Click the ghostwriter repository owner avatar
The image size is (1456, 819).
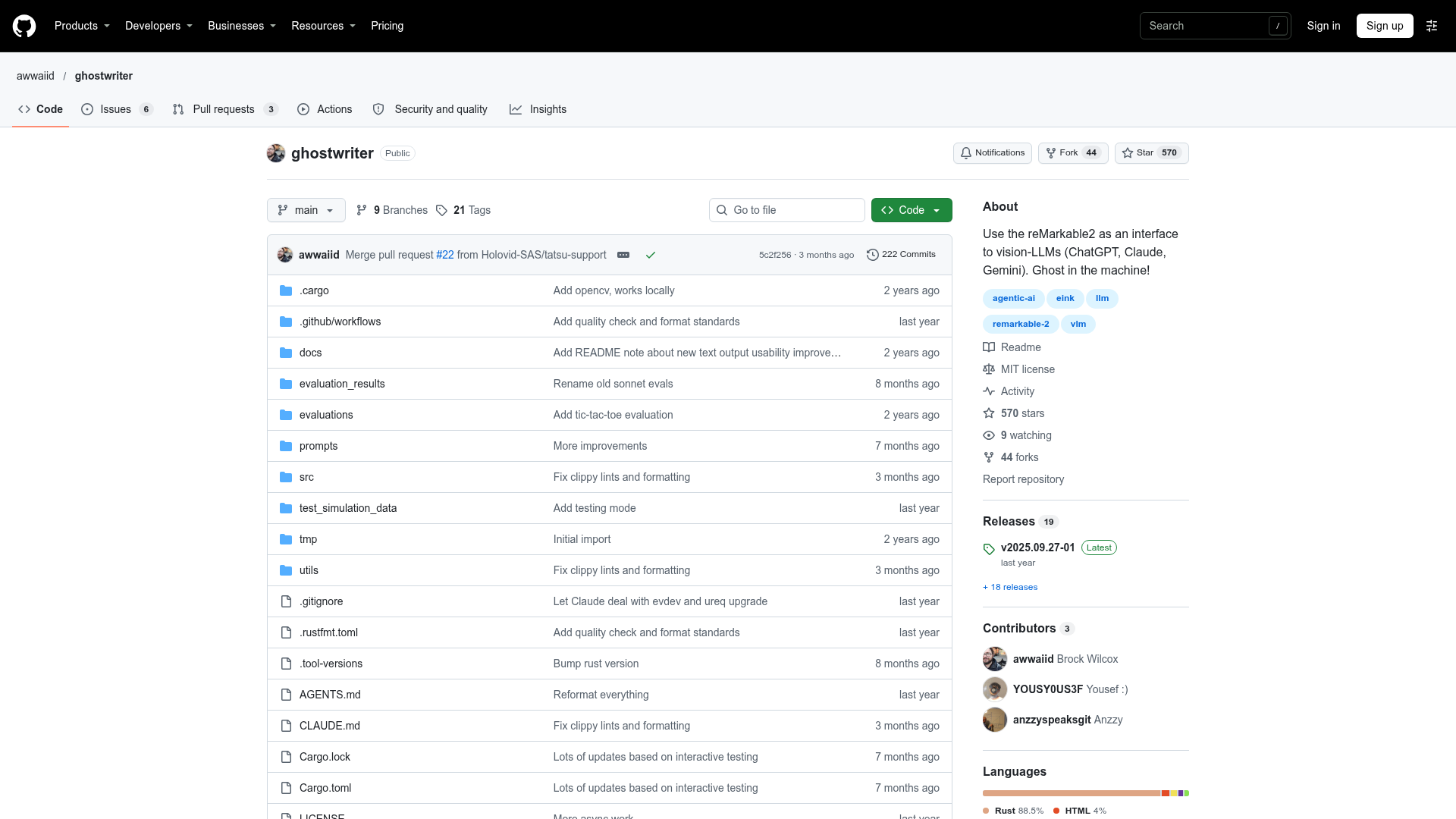[276, 153]
